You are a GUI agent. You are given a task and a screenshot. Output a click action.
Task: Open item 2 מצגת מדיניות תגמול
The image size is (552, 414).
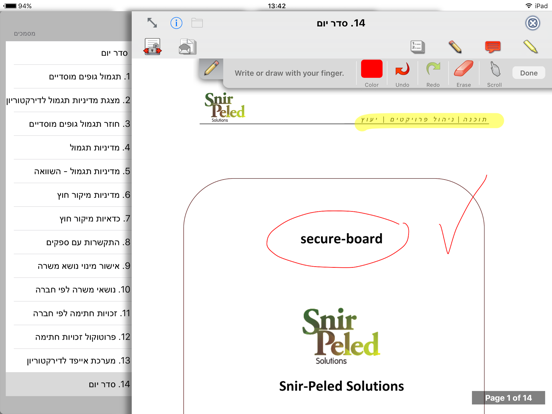pyautogui.click(x=69, y=100)
